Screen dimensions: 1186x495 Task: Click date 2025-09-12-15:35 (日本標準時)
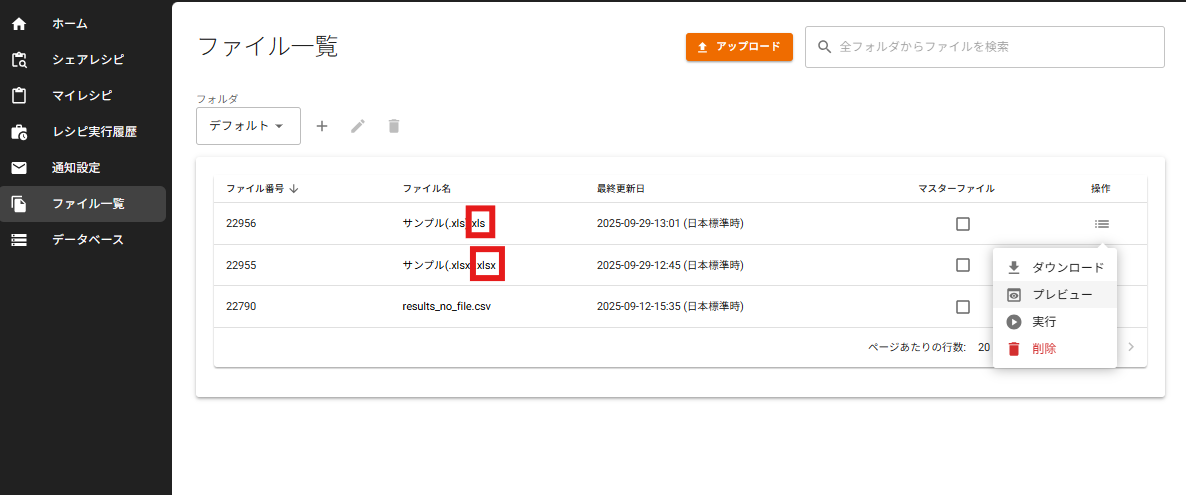pyautogui.click(x=670, y=307)
